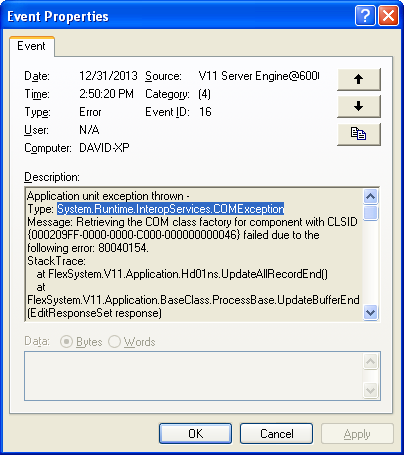Click the Data box scroll up arrow
Screen dimensions: 404x455
371,361
